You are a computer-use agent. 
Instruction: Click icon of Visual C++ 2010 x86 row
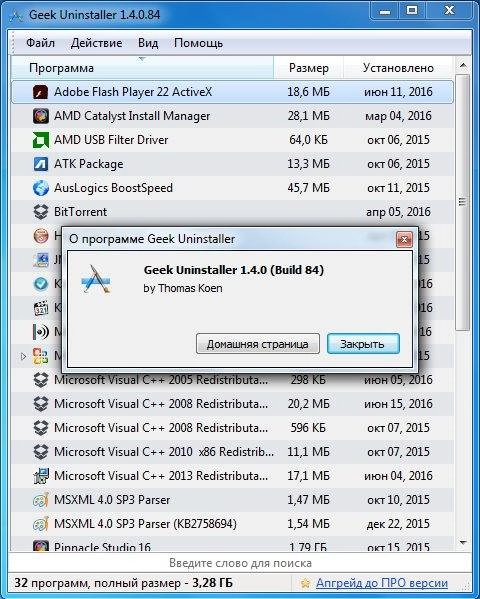coord(41,452)
